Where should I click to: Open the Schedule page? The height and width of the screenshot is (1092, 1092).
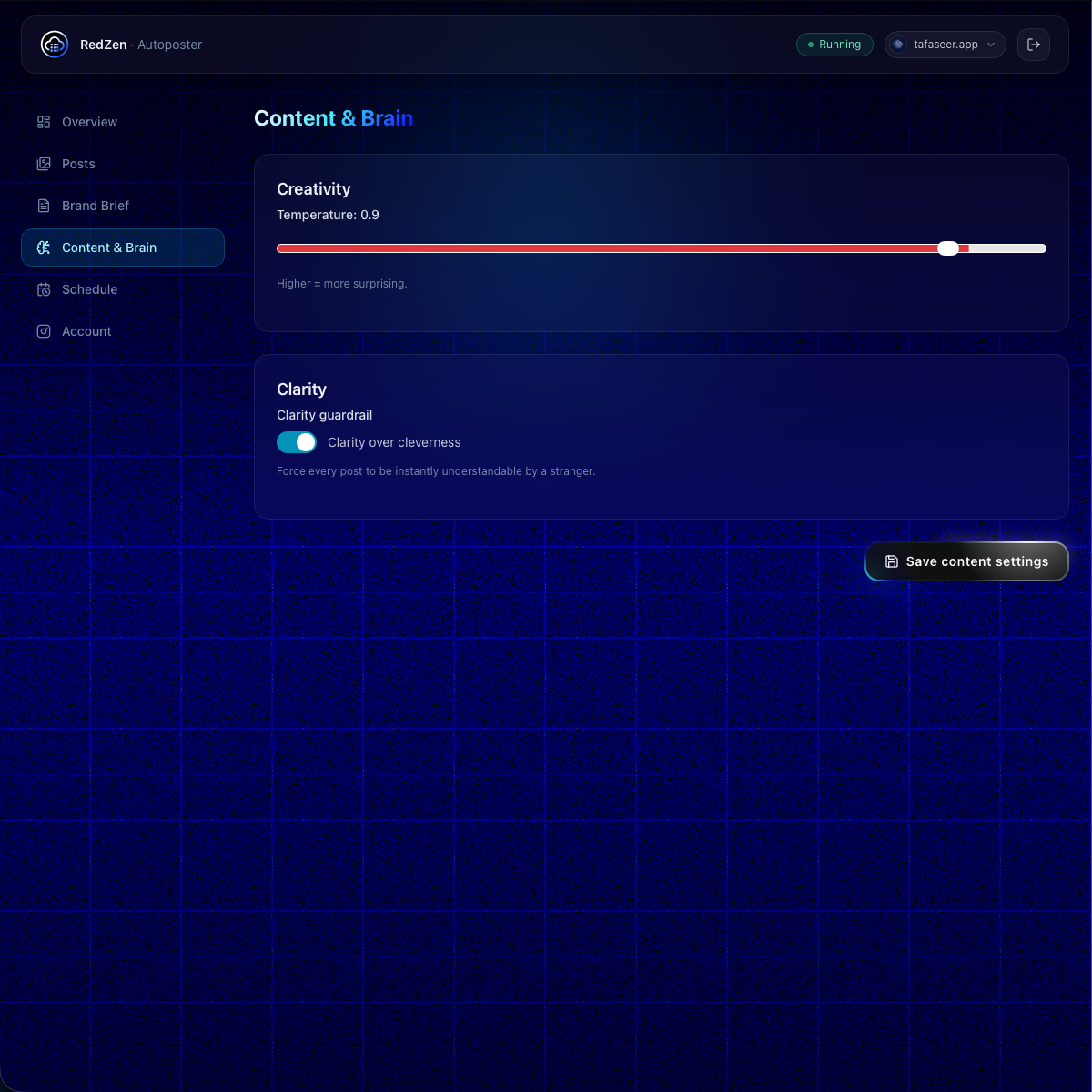123,289
